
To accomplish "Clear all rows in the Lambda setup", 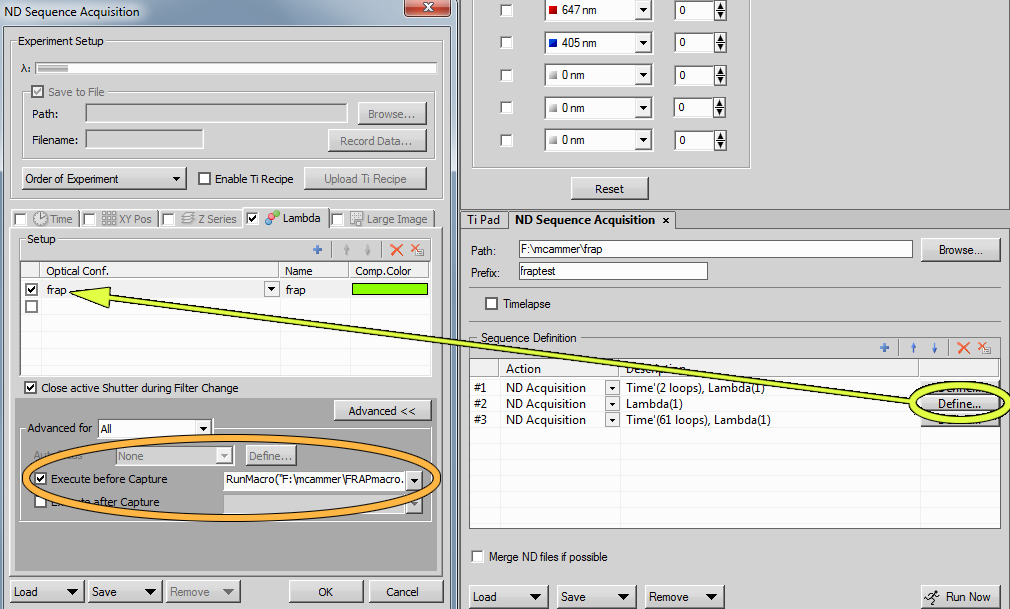I will tap(418, 250).
